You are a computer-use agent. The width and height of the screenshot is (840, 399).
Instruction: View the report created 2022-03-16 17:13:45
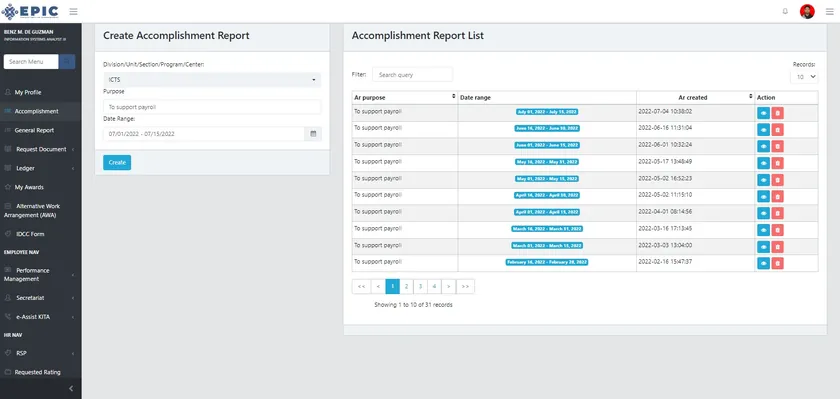(x=763, y=230)
